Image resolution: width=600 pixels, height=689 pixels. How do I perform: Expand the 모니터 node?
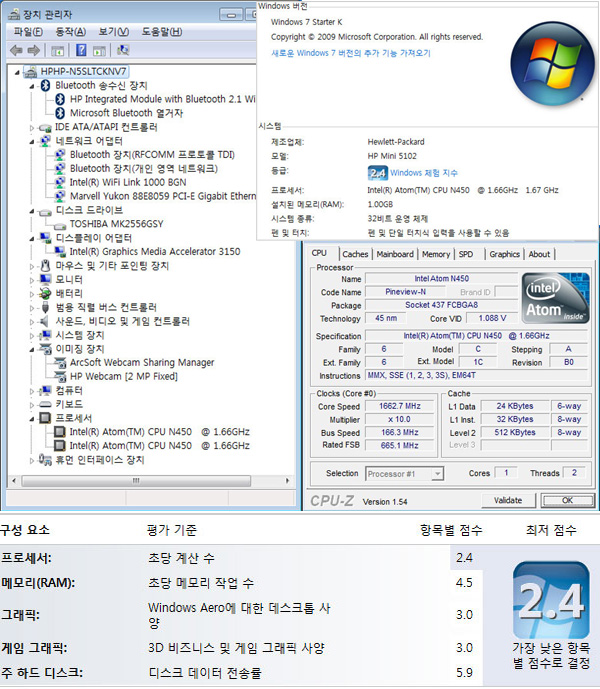[32, 280]
